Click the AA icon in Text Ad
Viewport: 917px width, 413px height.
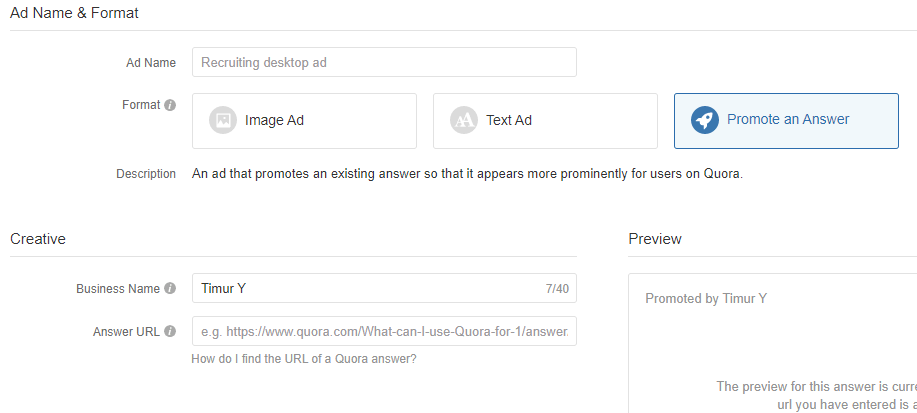tap(464, 121)
